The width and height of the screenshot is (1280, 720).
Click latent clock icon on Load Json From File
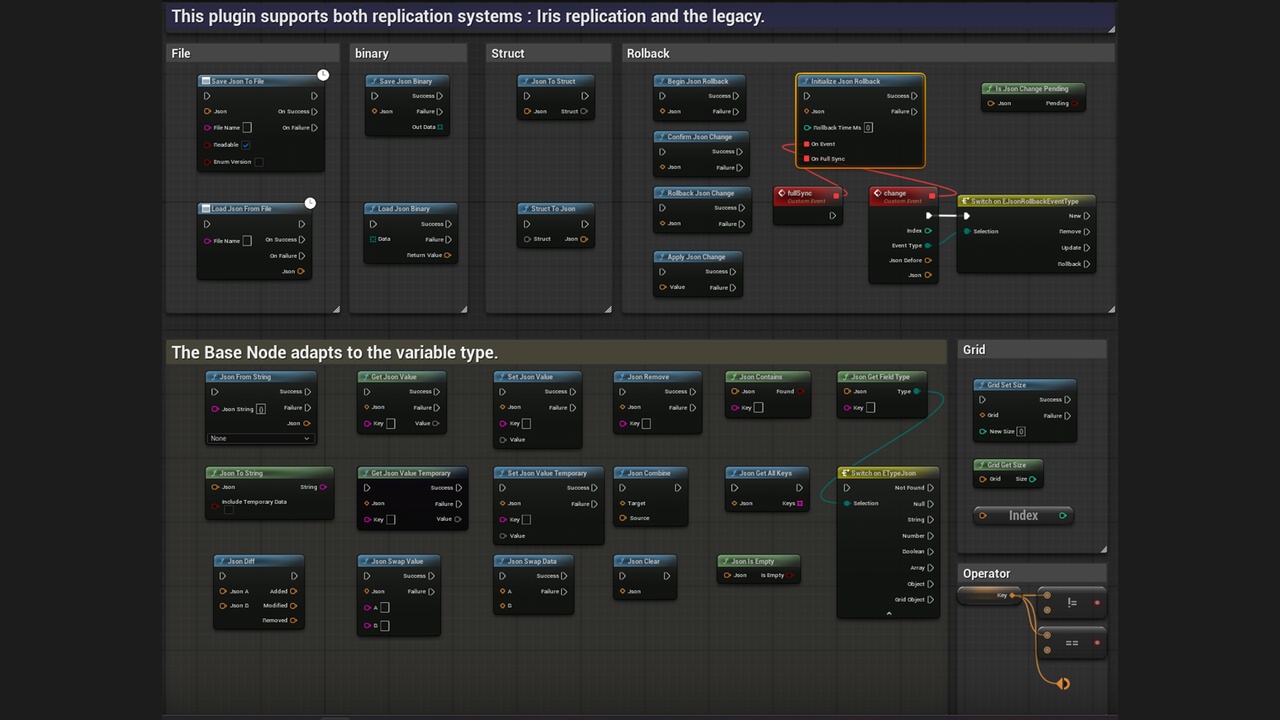pos(310,203)
